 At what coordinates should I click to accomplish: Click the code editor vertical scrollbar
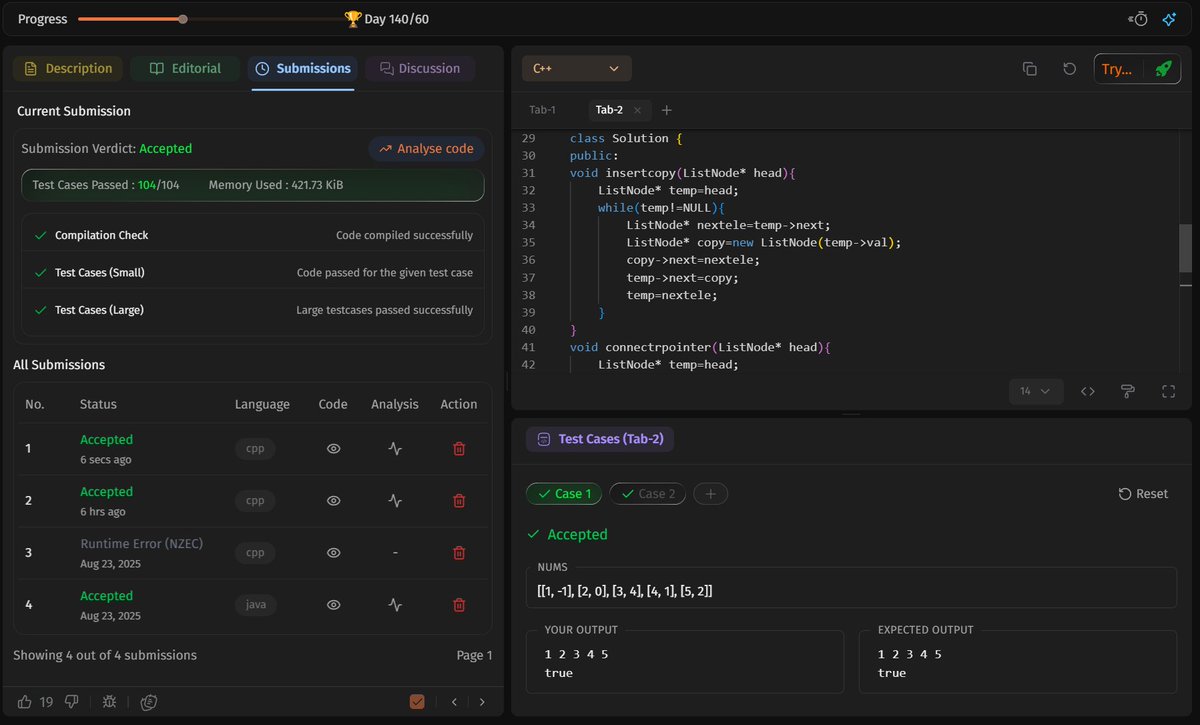pyautogui.click(x=1185, y=248)
